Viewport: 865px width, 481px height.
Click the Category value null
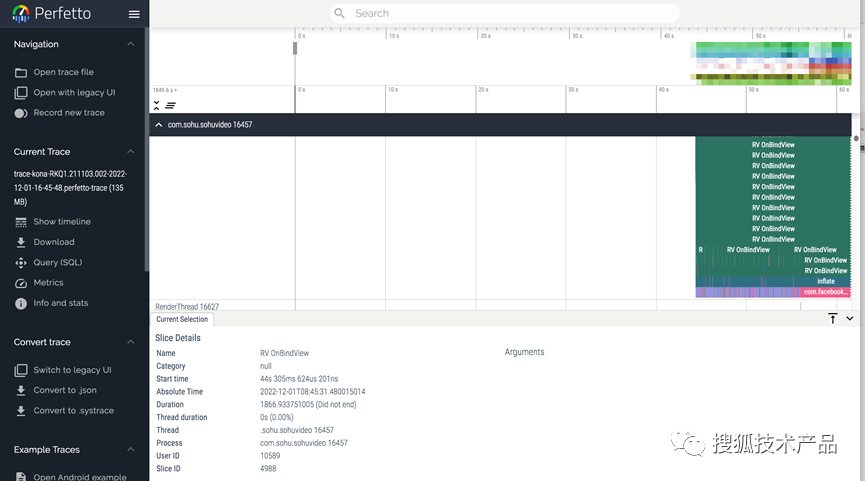[265, 366]
